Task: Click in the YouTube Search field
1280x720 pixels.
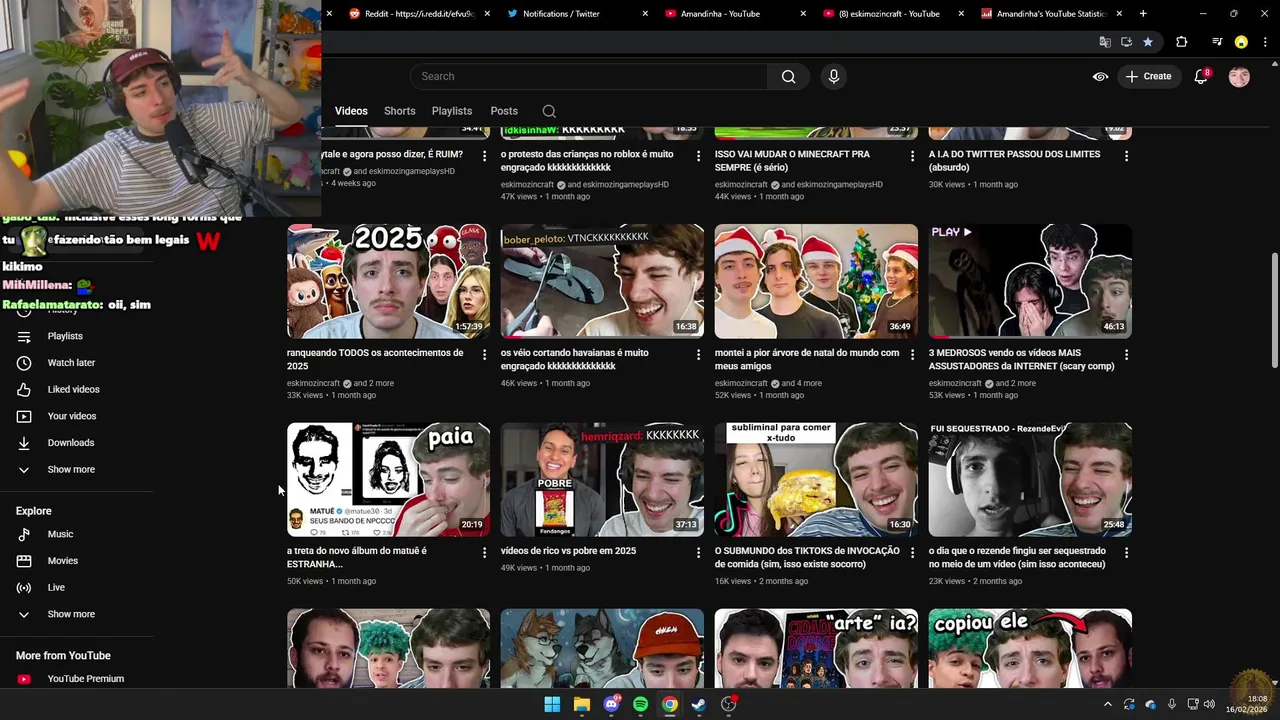Action: [588, 76]
